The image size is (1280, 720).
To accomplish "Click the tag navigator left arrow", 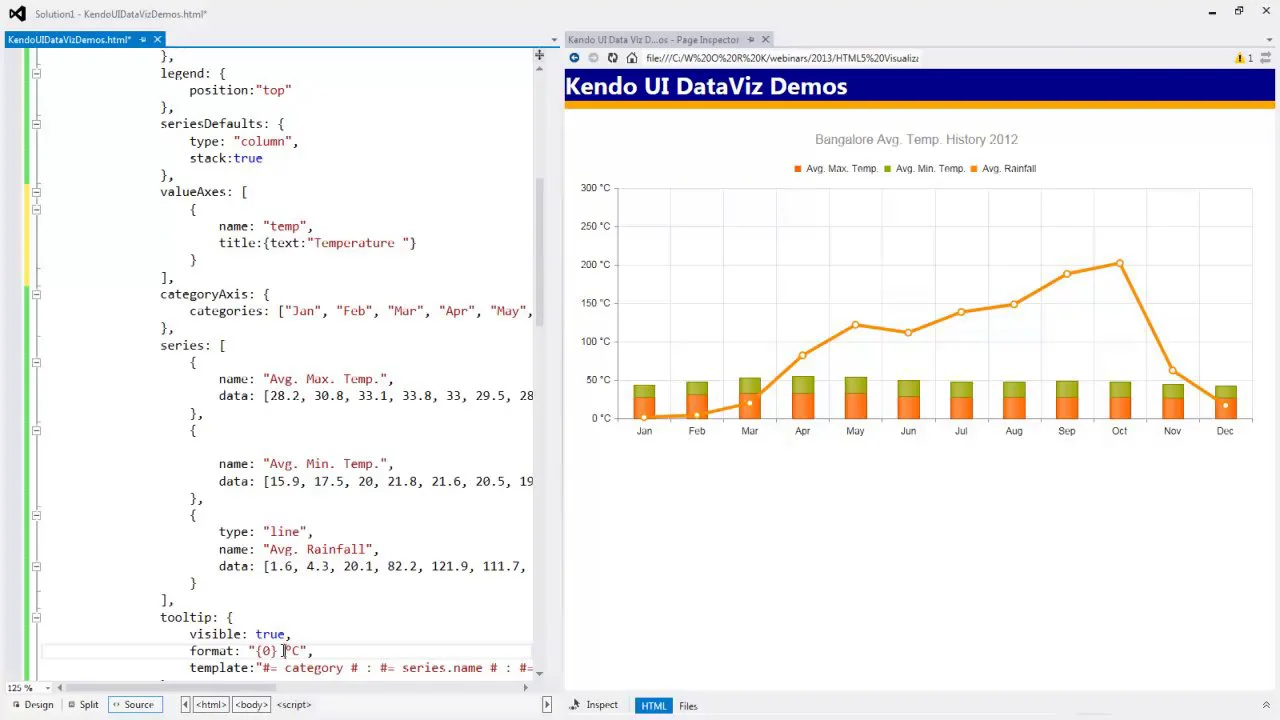I will (x=185, y=705).
